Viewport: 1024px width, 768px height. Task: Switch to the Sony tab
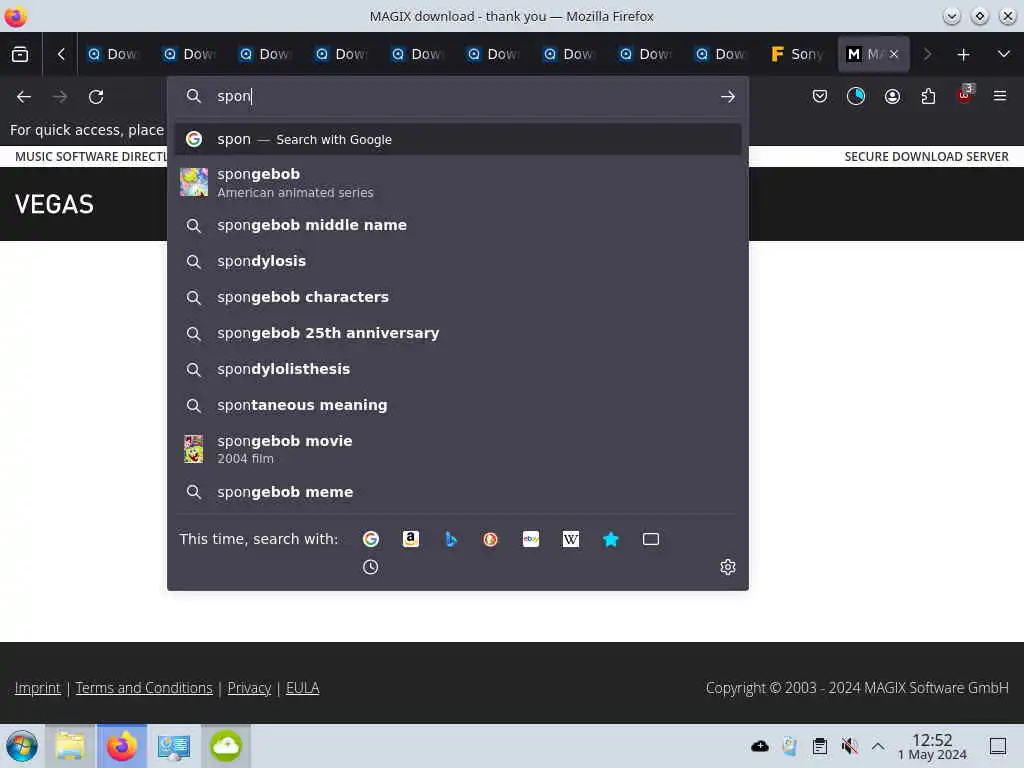pos(797,54)
